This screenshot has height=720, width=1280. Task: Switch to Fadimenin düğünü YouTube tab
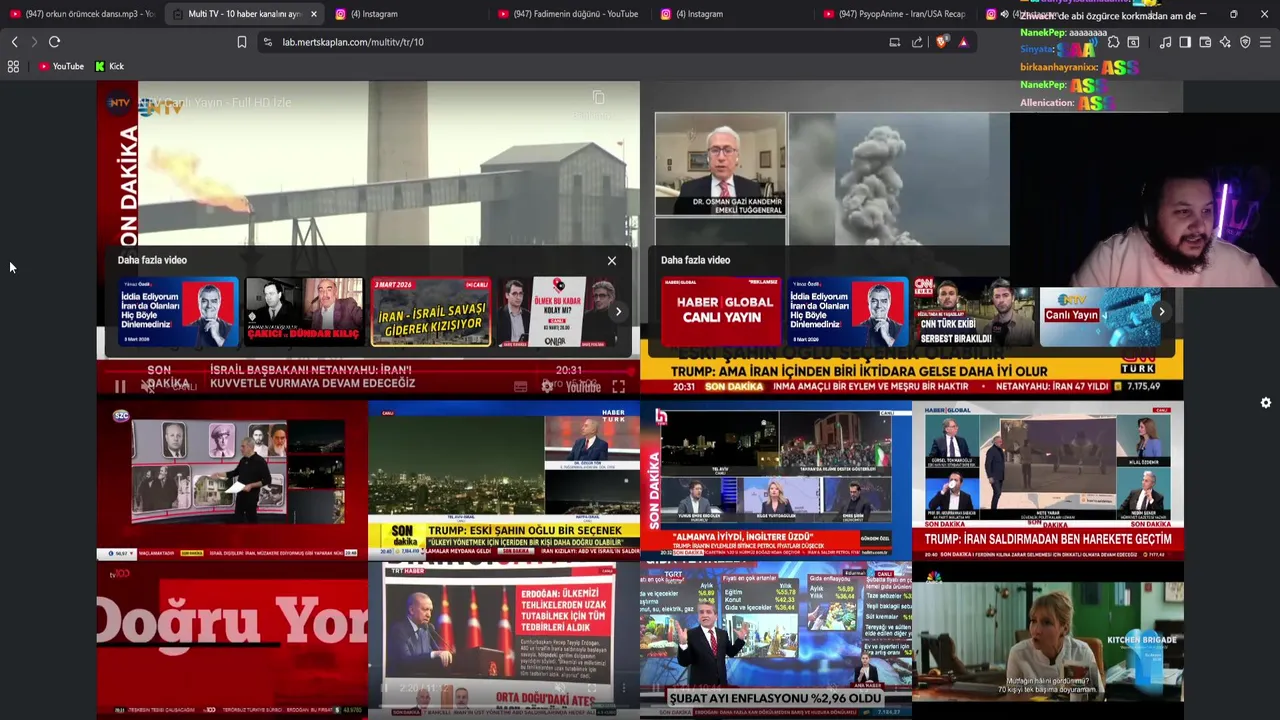[x=568, y=14]
